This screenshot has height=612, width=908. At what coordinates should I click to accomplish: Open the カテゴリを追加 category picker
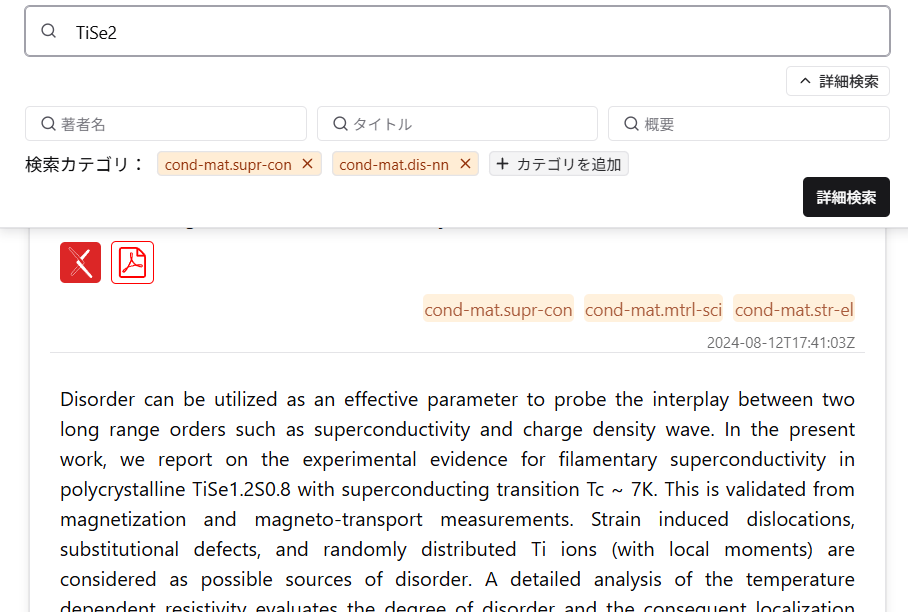558,164
